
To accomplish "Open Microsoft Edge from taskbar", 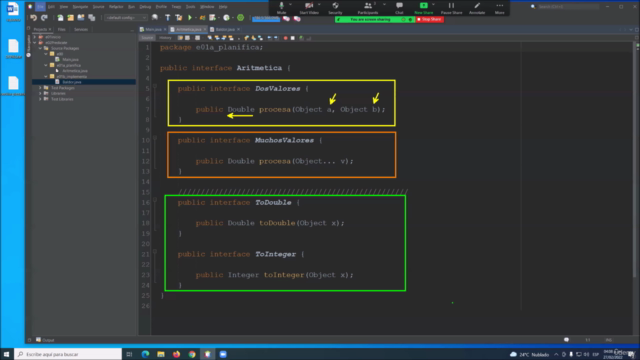I will point(145,354).
